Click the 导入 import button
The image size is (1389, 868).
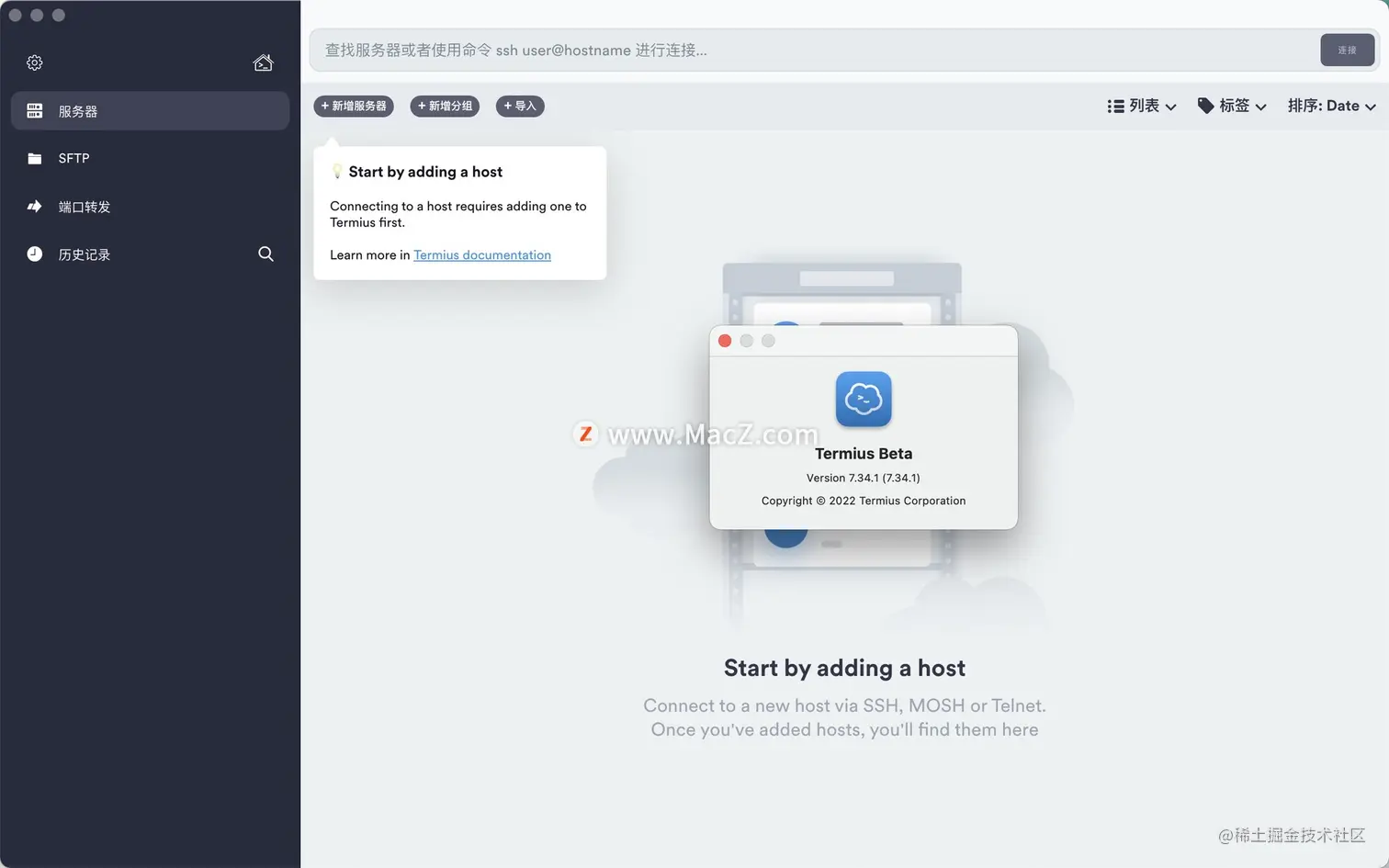[520, 107]
